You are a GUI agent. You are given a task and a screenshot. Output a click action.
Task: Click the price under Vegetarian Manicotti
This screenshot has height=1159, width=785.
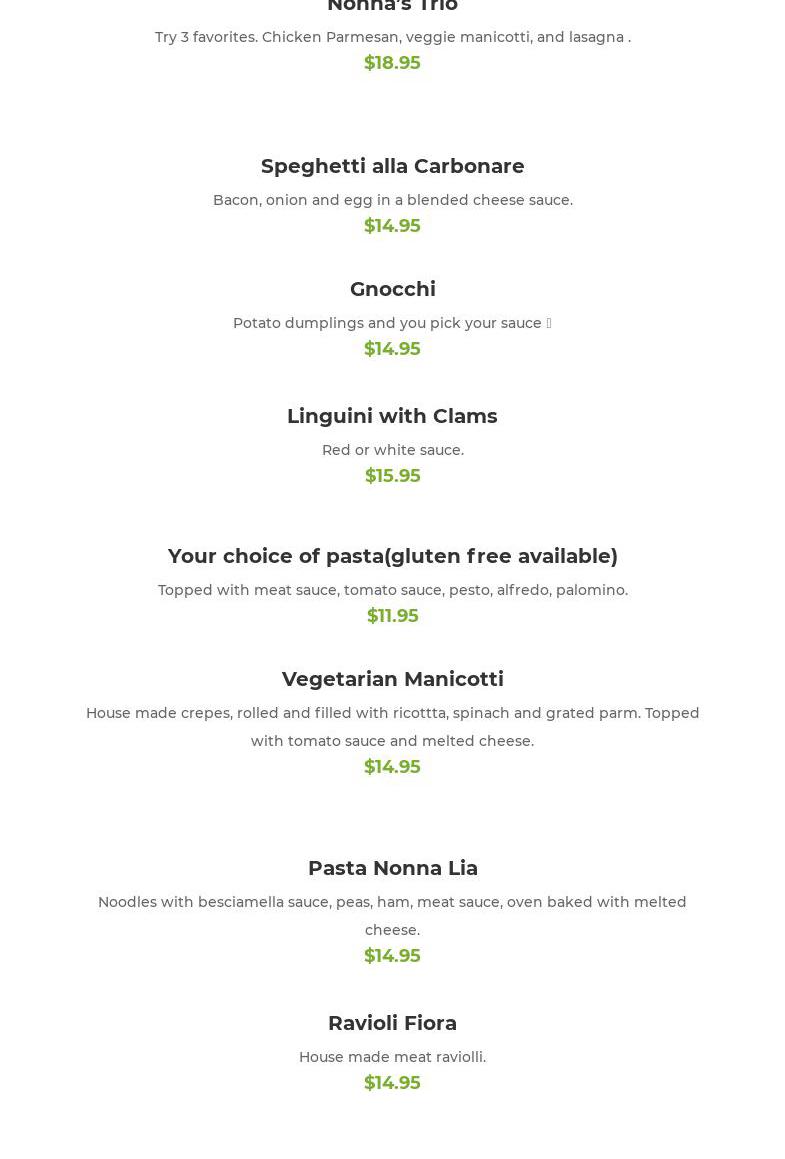pos(392,767)
